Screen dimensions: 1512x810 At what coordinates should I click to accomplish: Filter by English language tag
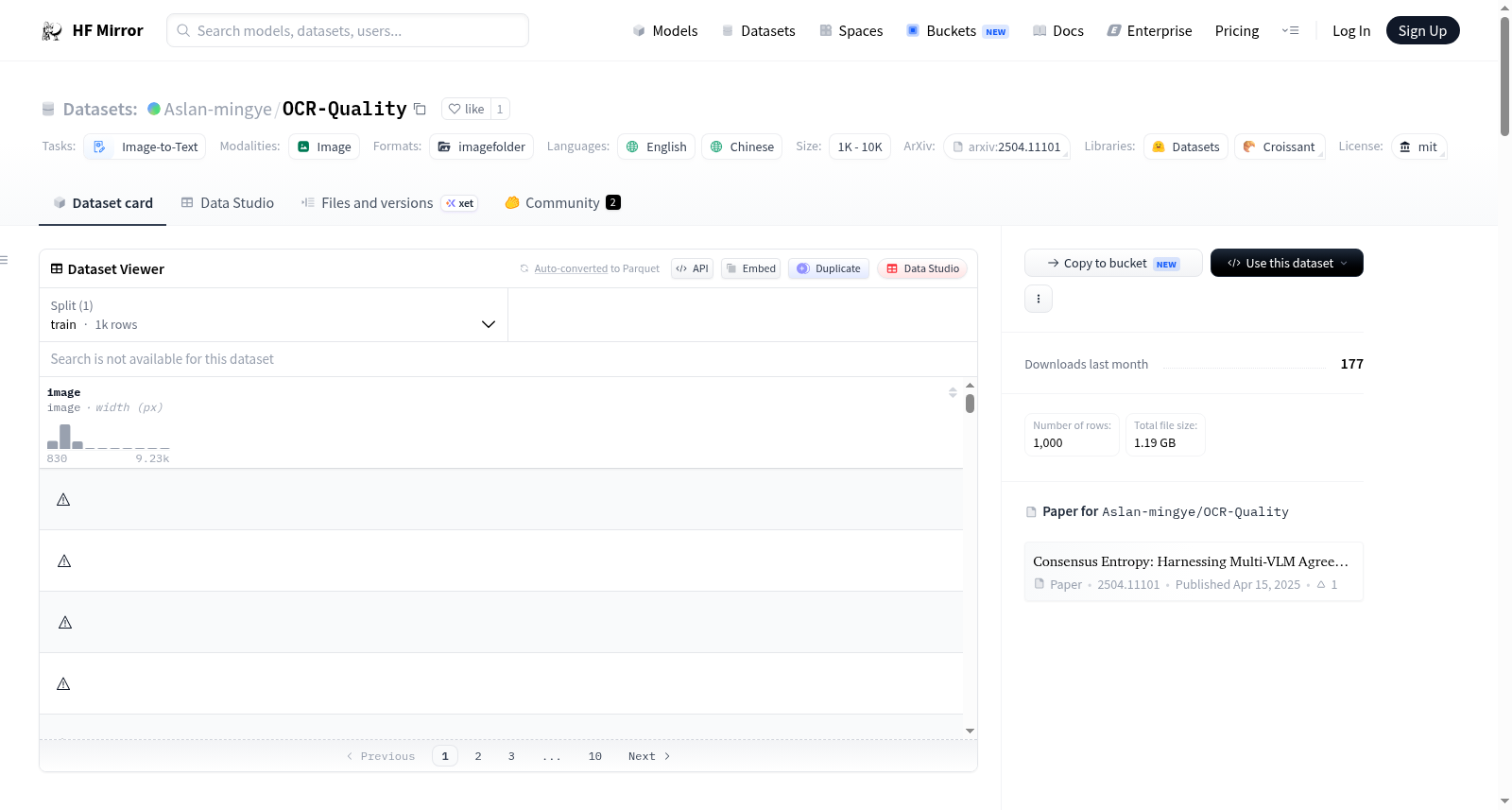[x=656, y=146]
